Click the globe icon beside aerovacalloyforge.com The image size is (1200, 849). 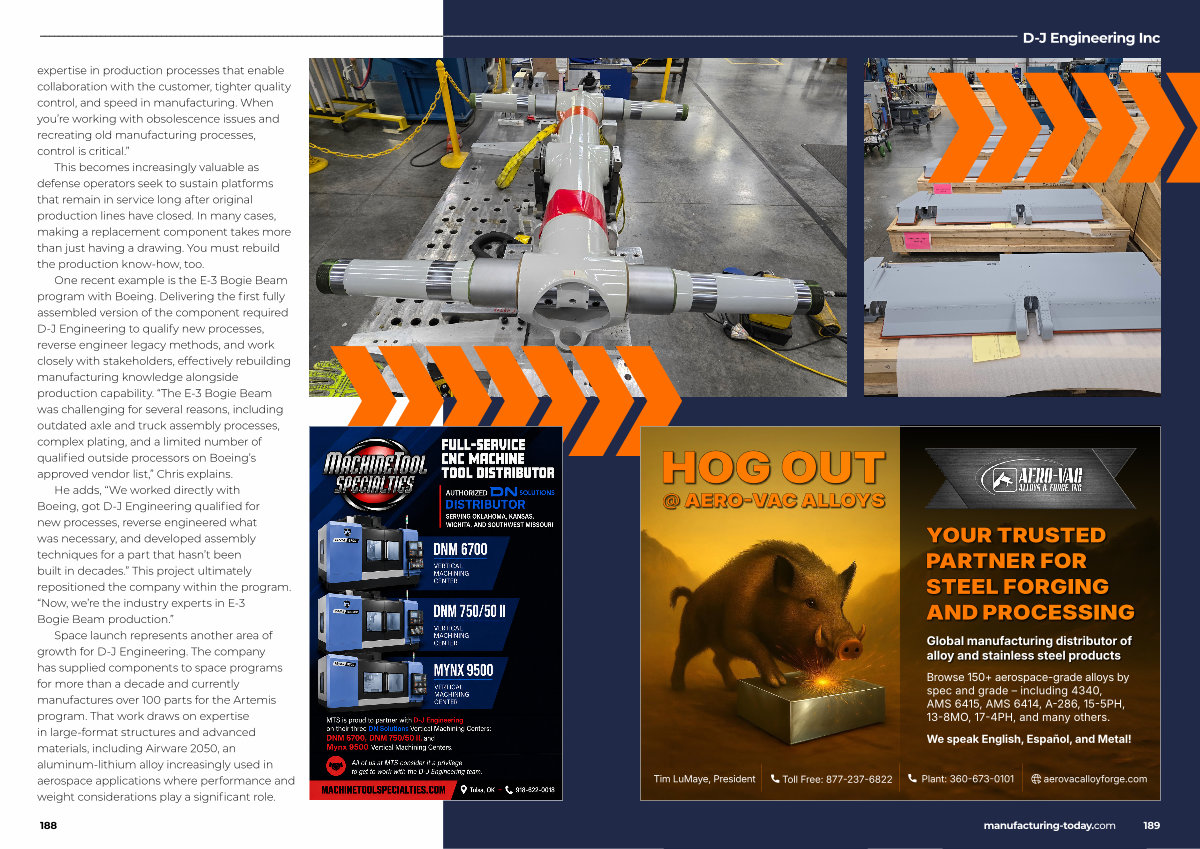coord(1036,778)
